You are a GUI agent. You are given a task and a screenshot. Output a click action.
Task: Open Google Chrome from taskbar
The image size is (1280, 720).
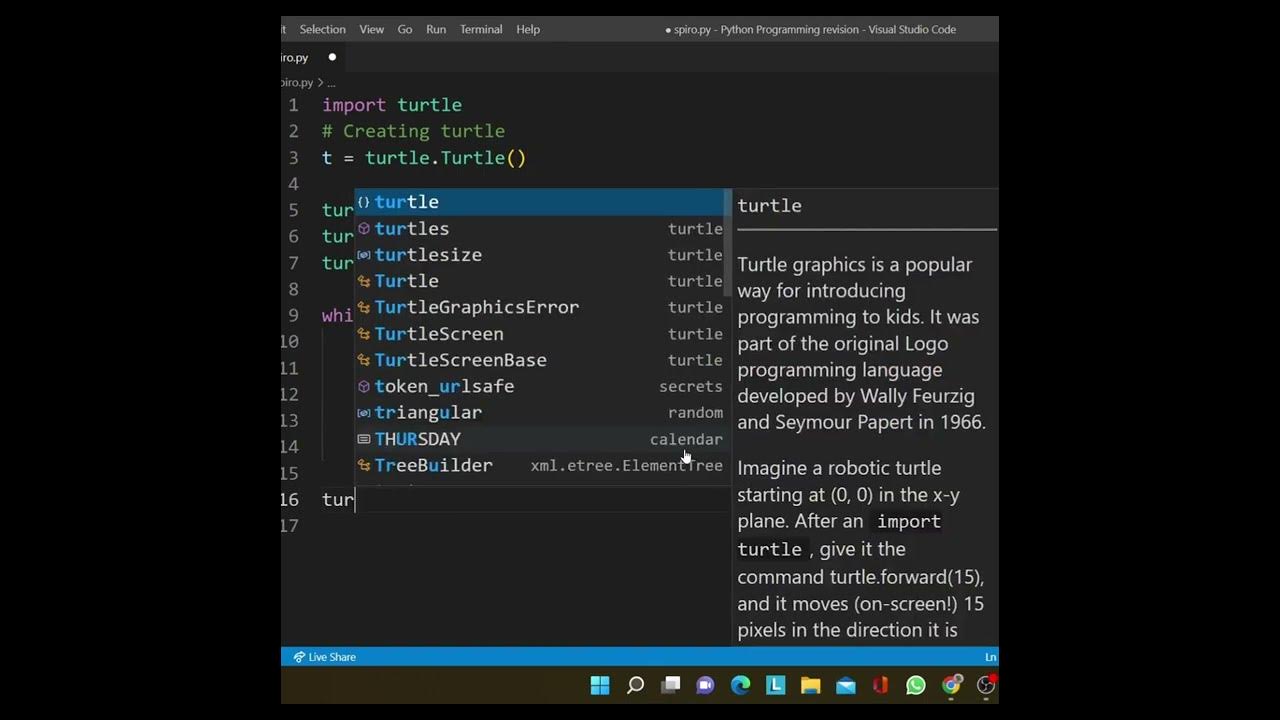pos(951,685)
